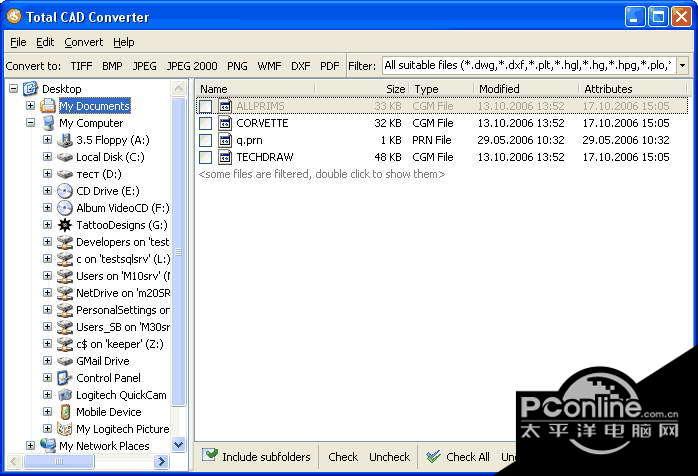Screen dimensions: 698x476
Task: Expand the Local Disk (C:) node
Action: (47, 157)
